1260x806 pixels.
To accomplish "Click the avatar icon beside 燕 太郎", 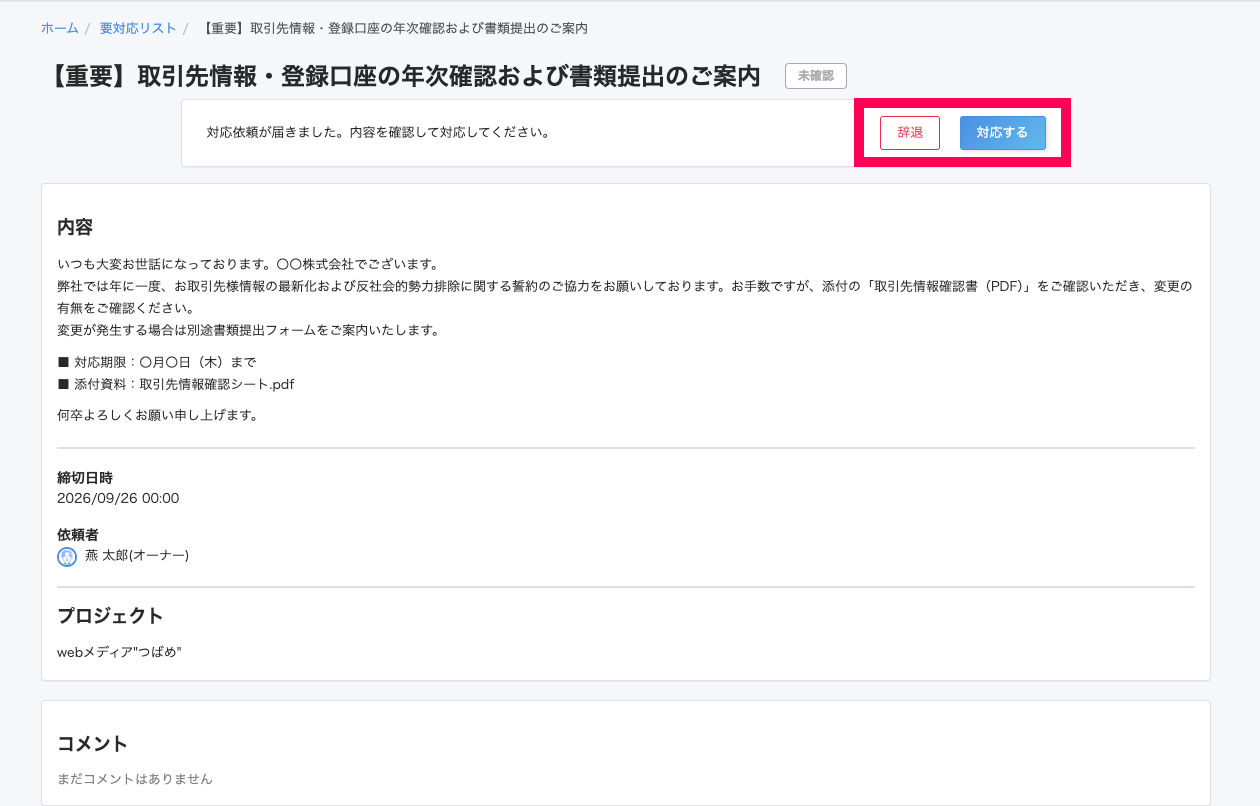I will point(67,557).
